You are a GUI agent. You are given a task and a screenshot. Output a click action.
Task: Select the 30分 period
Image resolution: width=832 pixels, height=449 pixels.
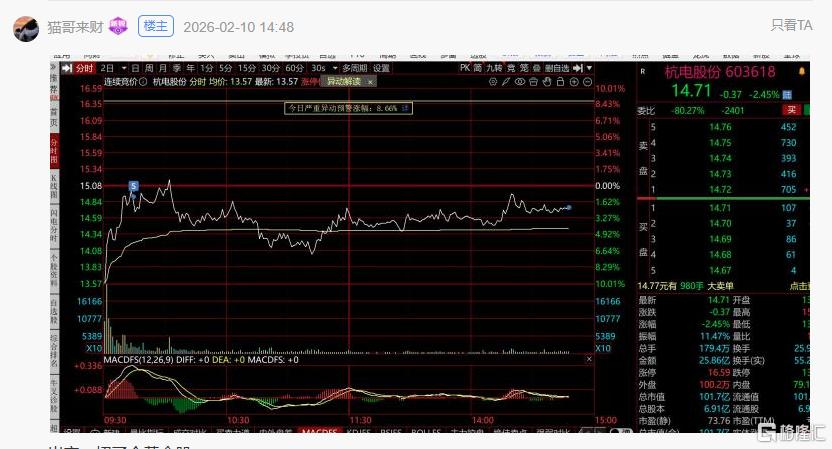(271, 68)
